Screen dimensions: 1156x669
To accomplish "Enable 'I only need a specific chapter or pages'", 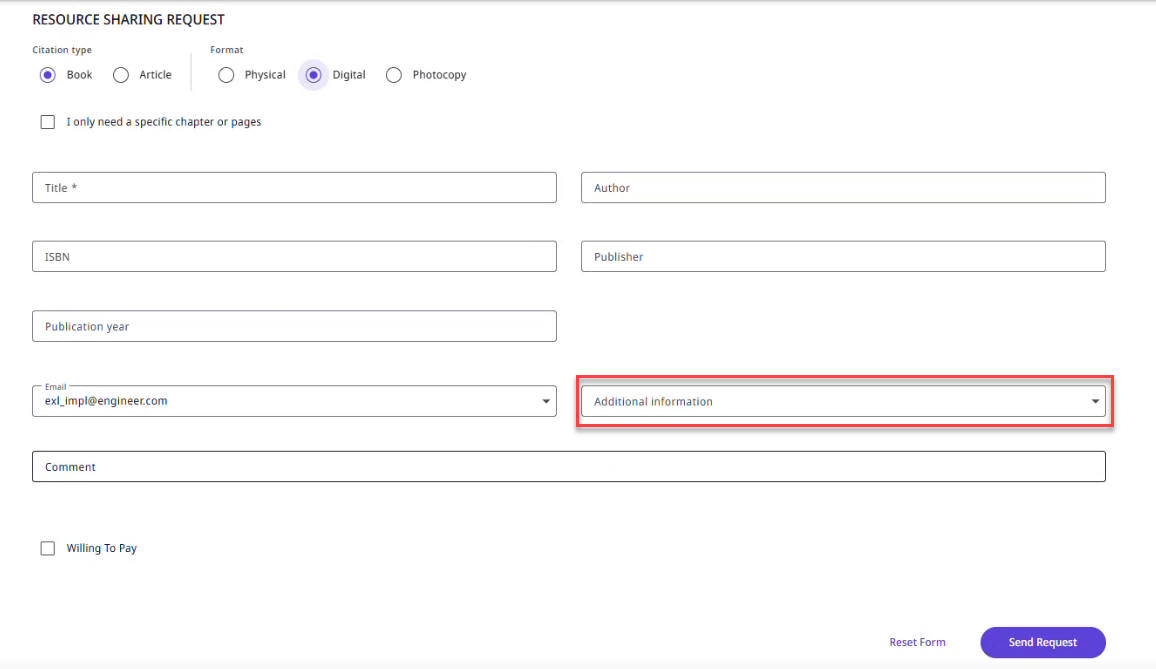I will point(47,122).
